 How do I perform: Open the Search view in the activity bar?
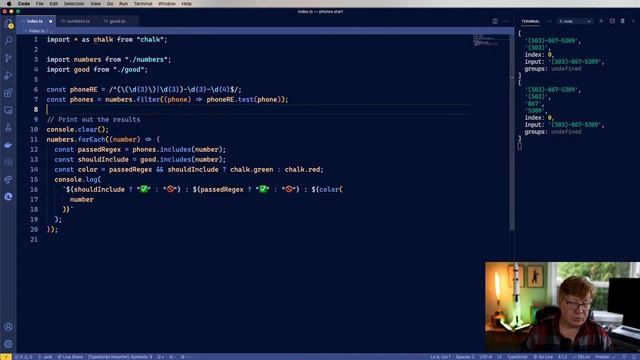pyautogui.click(x=8, y=40)
